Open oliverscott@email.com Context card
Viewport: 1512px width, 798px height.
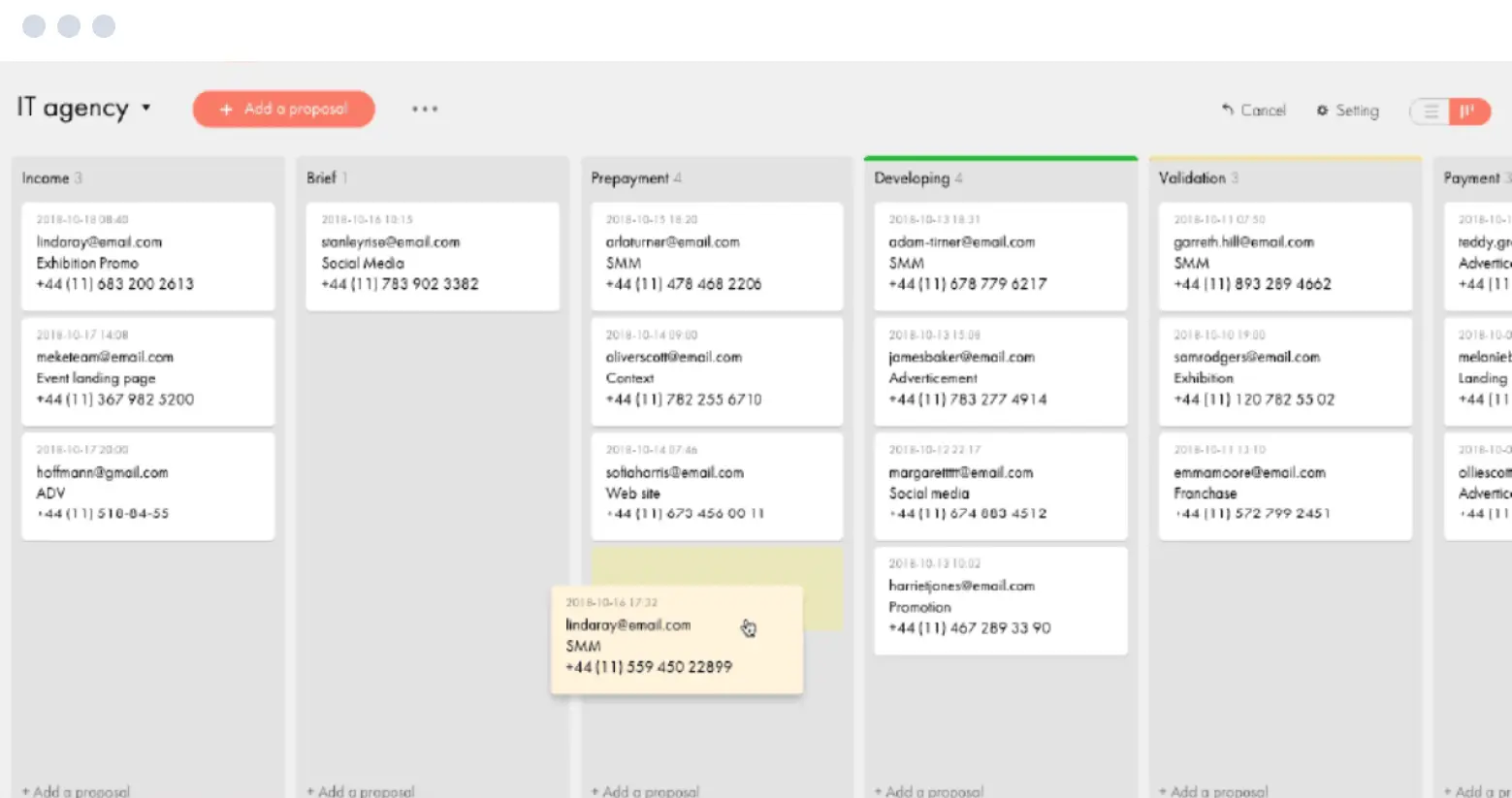click(717, 372)
